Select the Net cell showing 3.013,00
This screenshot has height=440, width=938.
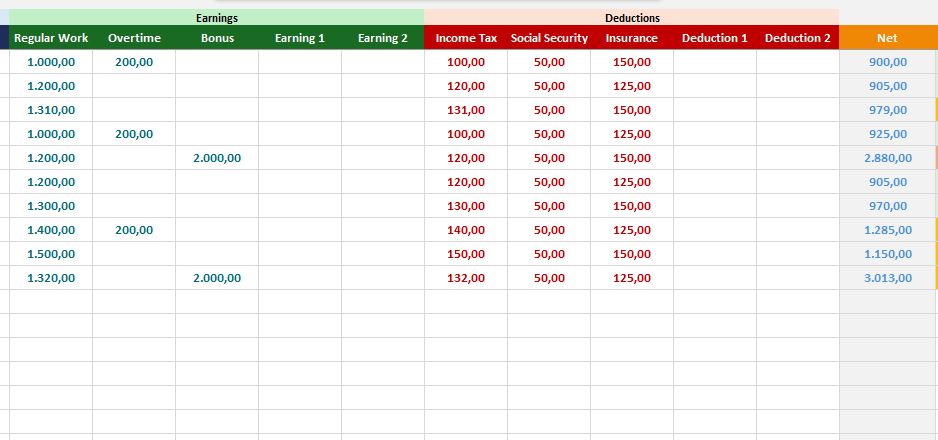pos(887,278)
